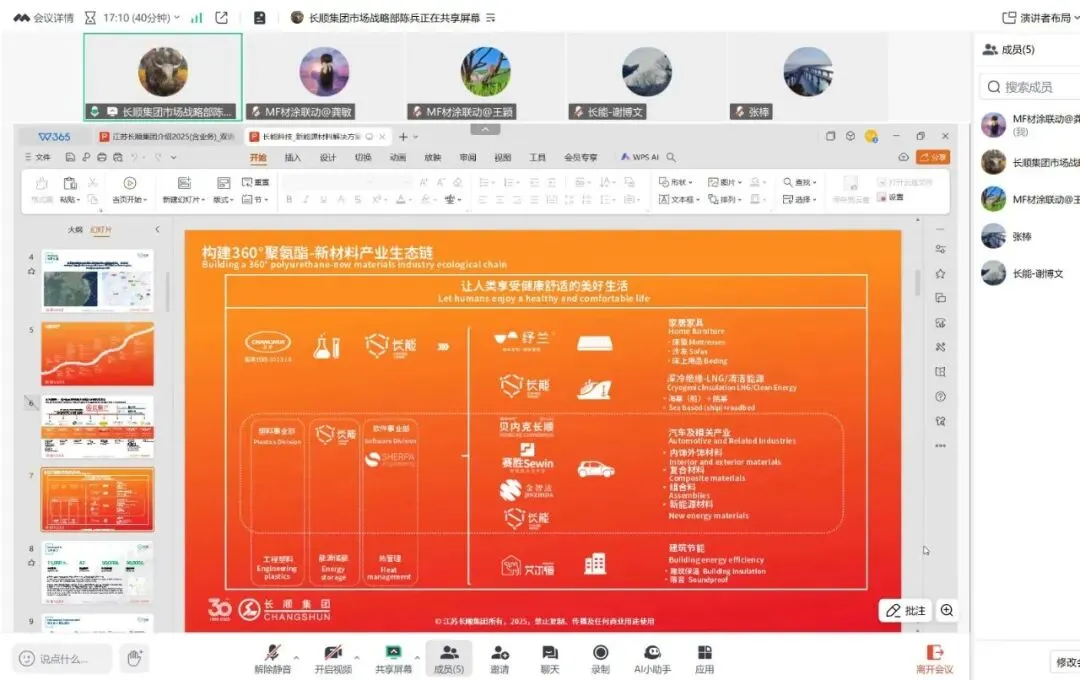Expand the meeting timer 17:10 dropdown
This screenshot has width=1080, height=680.
coord(142,18)
